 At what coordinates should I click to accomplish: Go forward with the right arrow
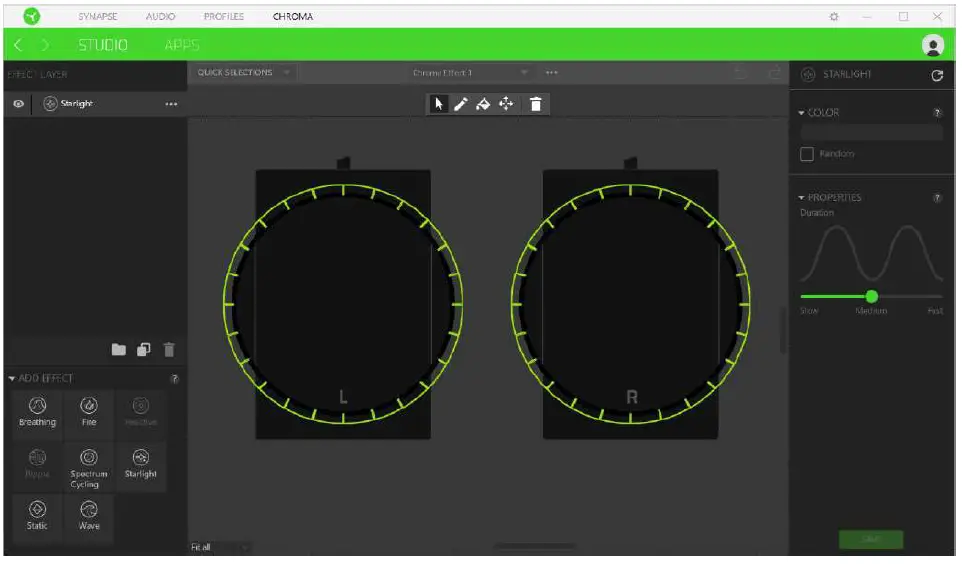[x=45, y=45]
